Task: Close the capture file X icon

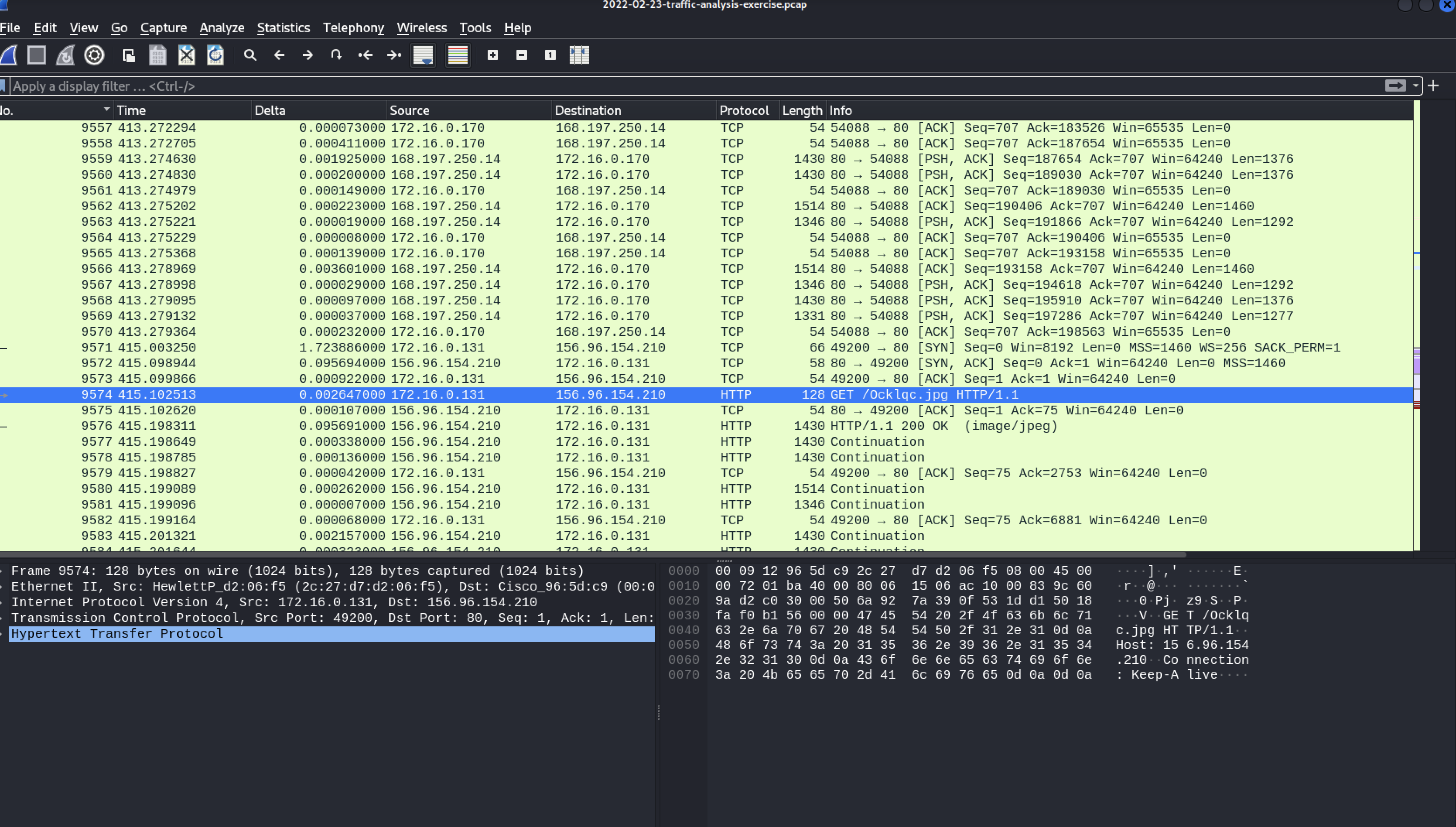Action: 186,55
